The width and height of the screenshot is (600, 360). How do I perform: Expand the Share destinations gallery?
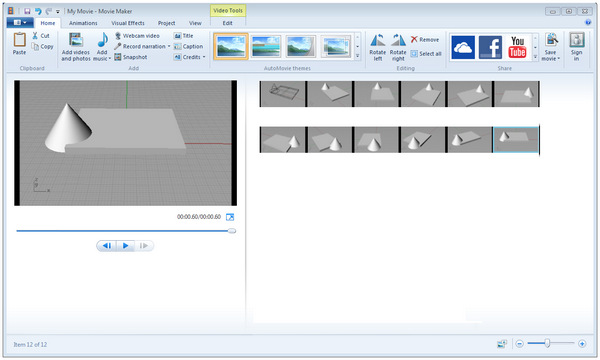[535, 57]
